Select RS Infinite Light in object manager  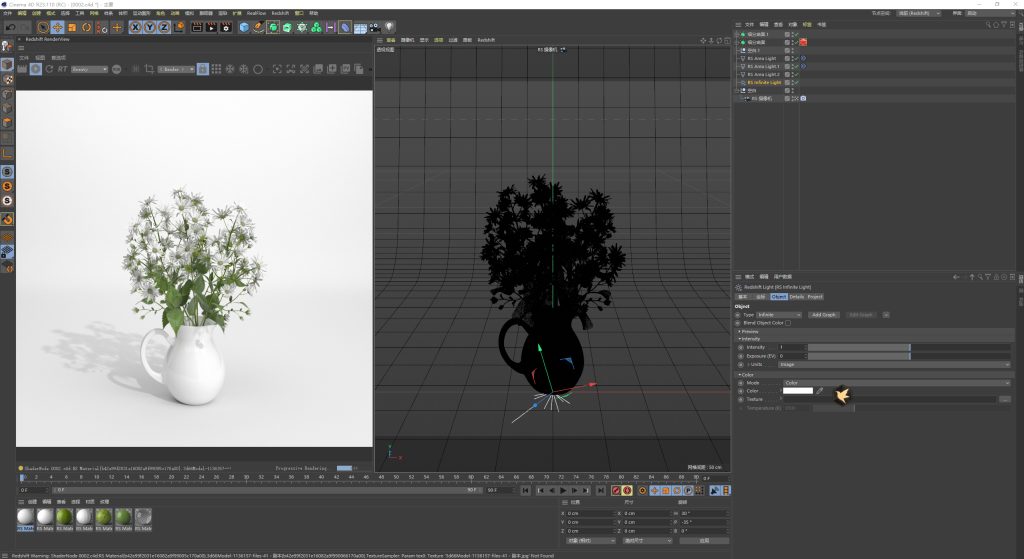coord(764,82)
